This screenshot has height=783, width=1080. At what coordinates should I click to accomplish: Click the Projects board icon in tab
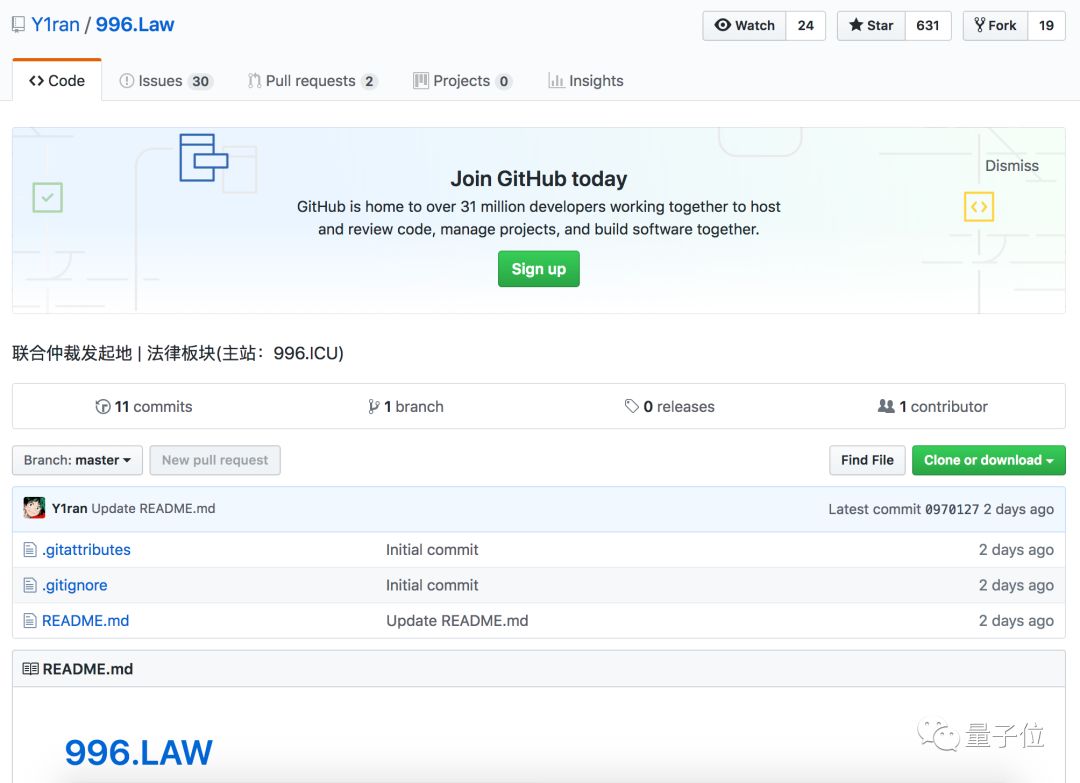click(421, 81)
